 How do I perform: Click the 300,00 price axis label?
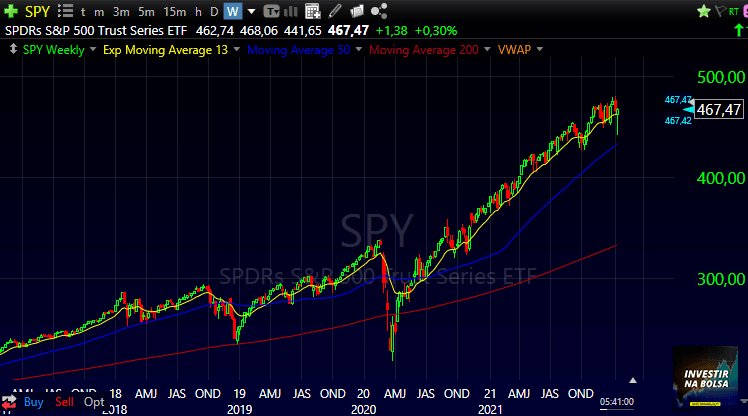[x=721, y=279]
